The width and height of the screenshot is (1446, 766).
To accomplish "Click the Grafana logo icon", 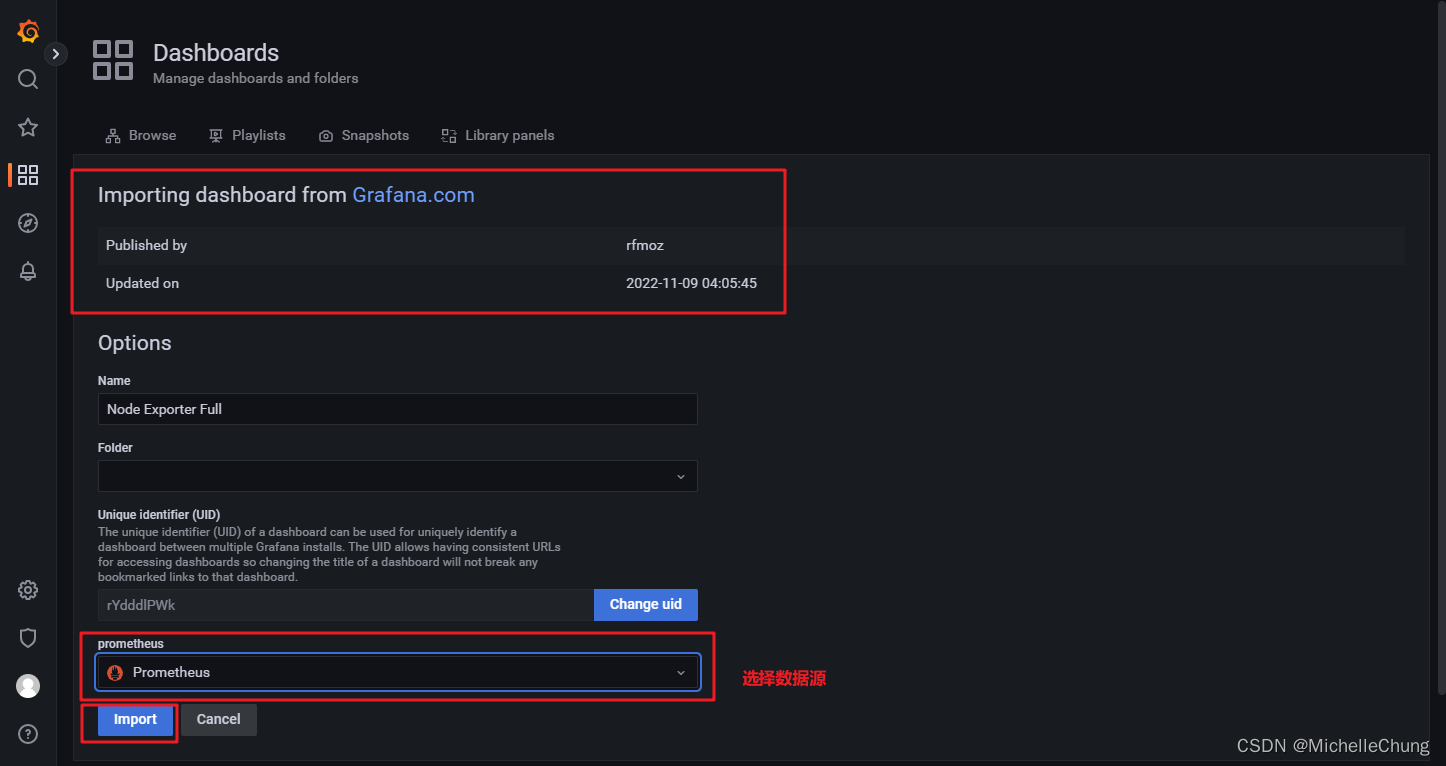I will click(28, 32).
